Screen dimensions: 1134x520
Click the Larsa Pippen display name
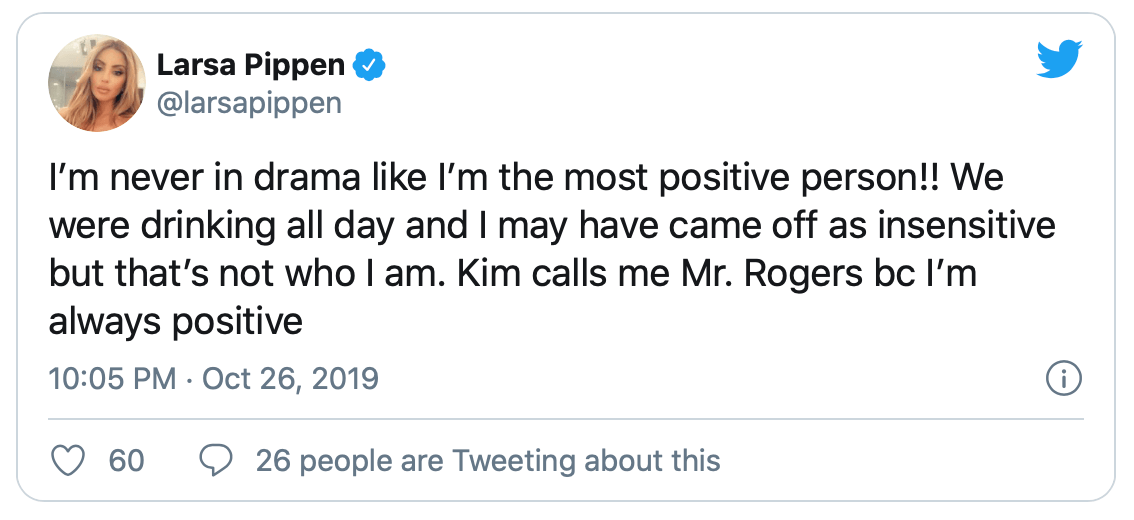tap(251, 66)
